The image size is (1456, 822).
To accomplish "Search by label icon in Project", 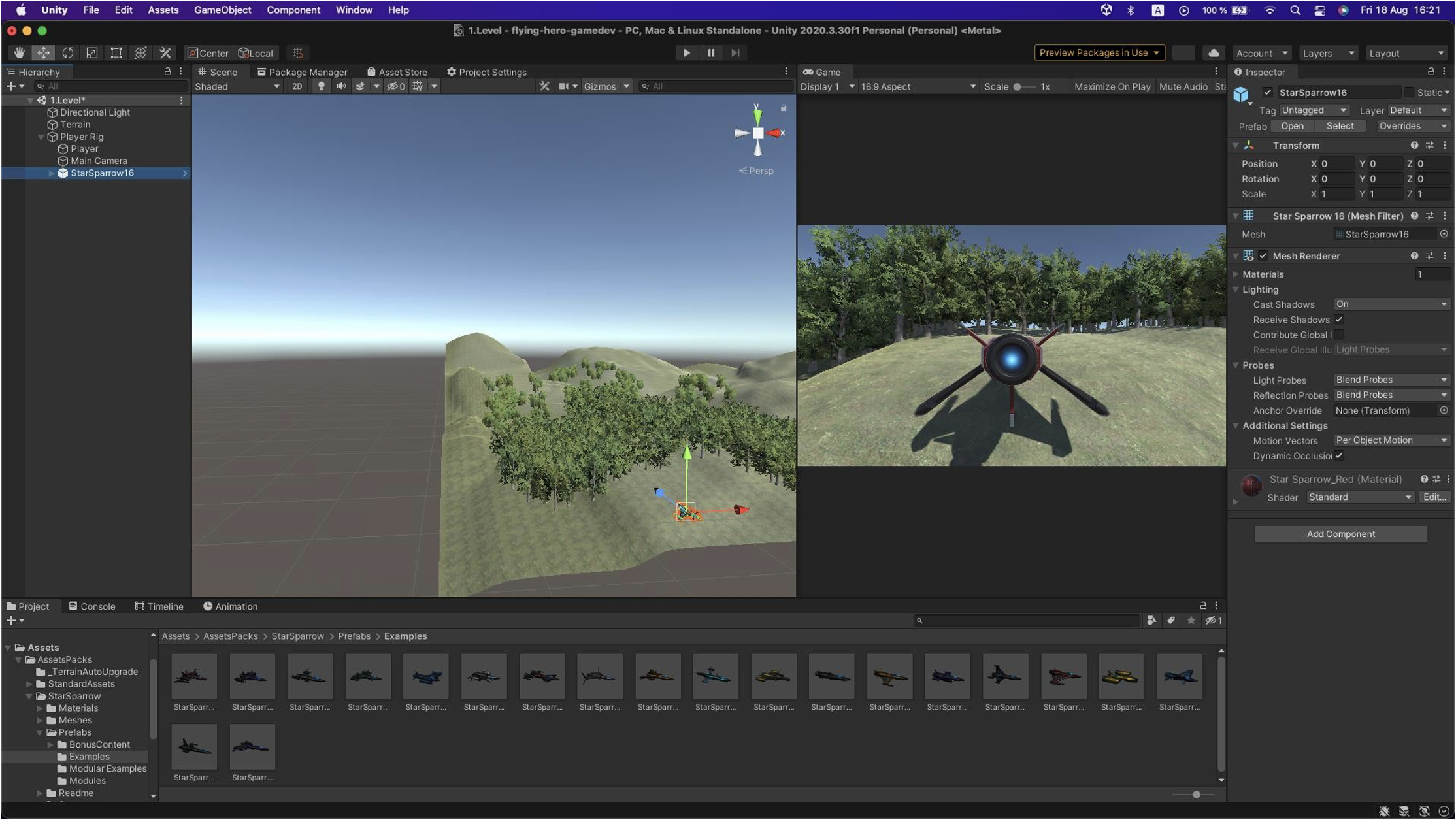I will point(1171,620).
